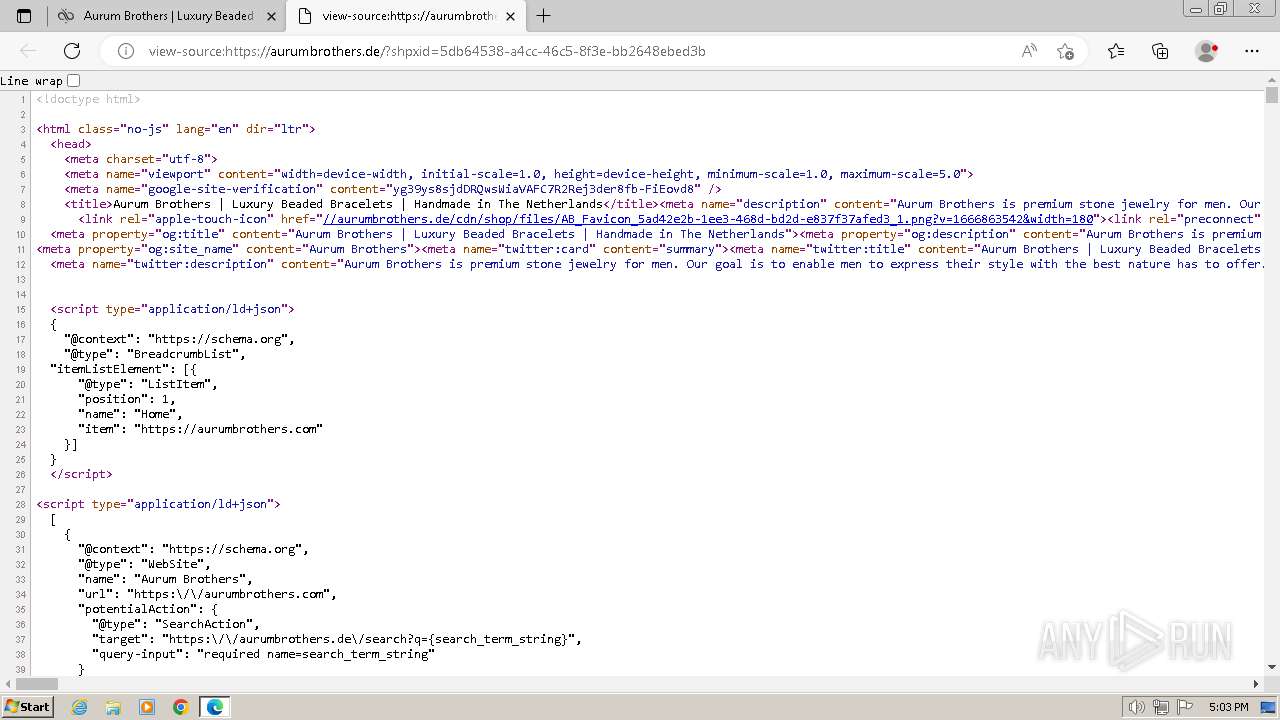Click the "required name=search_term_string" text
The width and height of the screenshot is (1280, 720).
[316, 654]
